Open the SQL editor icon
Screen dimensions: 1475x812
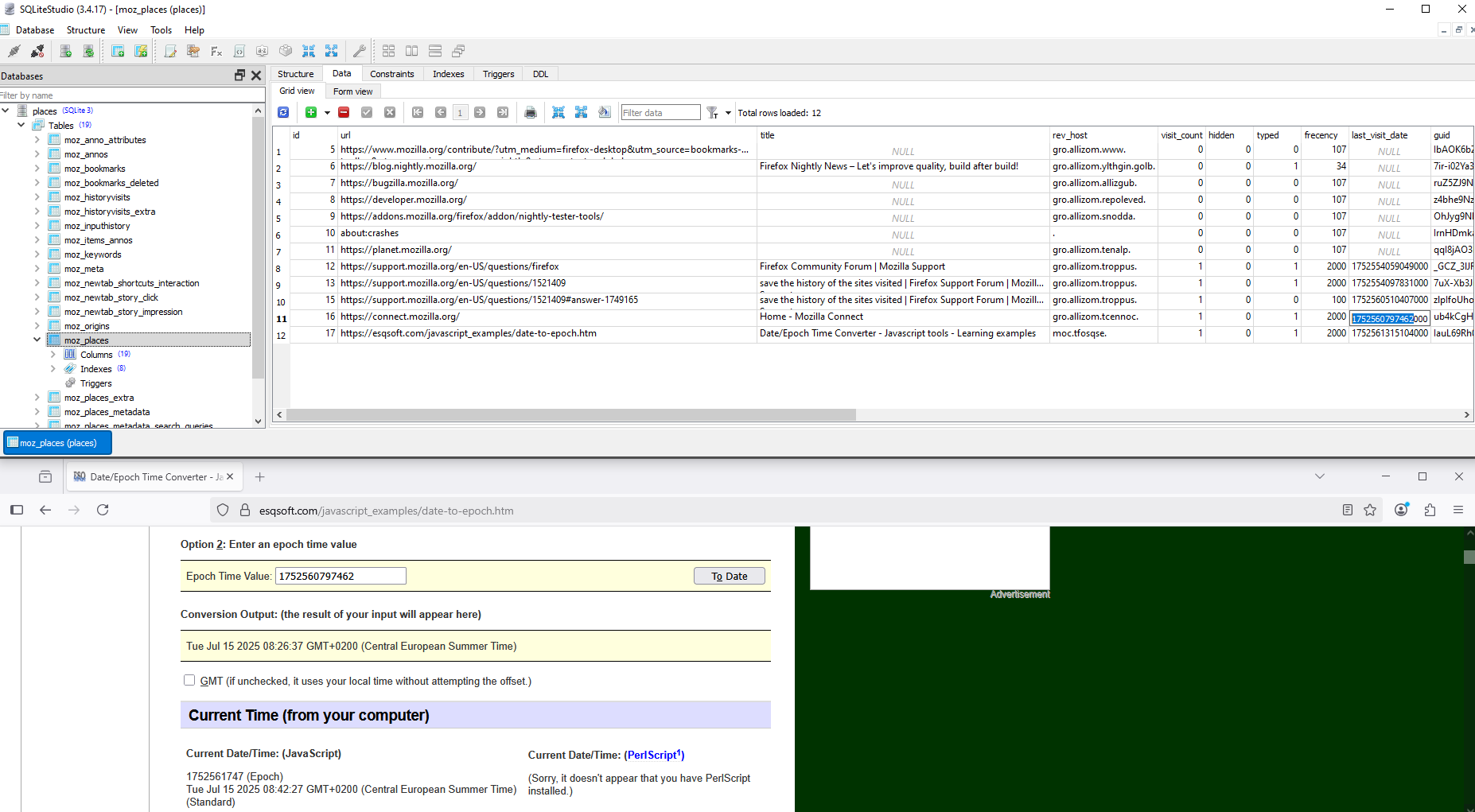click(170, 51)
